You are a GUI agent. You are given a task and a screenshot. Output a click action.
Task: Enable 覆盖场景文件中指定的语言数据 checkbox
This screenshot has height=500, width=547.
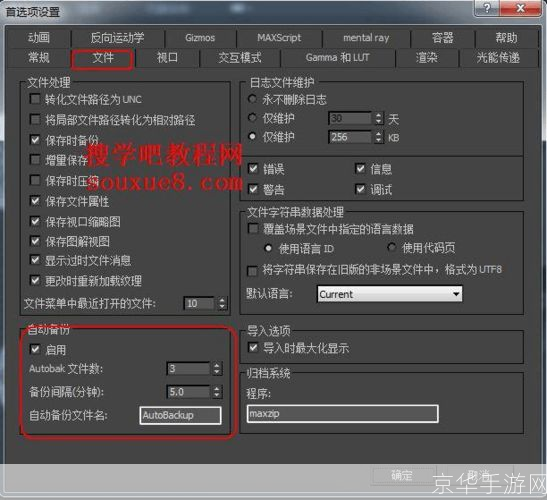click(253, 229)
